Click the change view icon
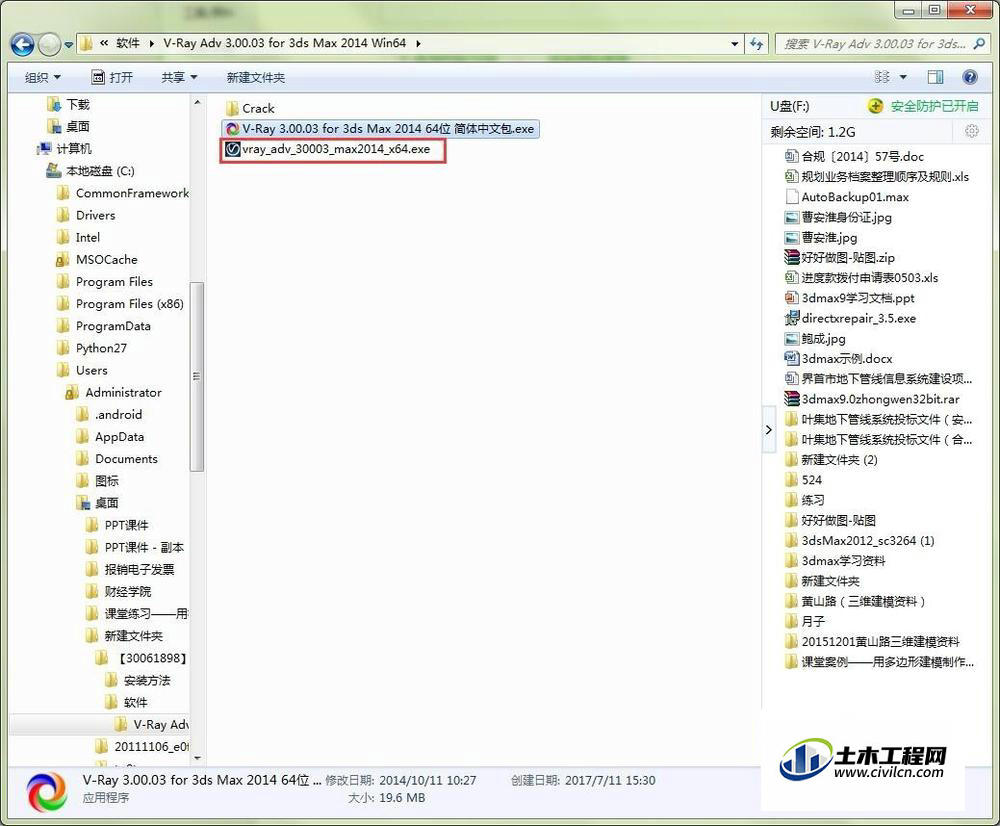The width and height of the screenshot is (1000, 826). [882, 77]
